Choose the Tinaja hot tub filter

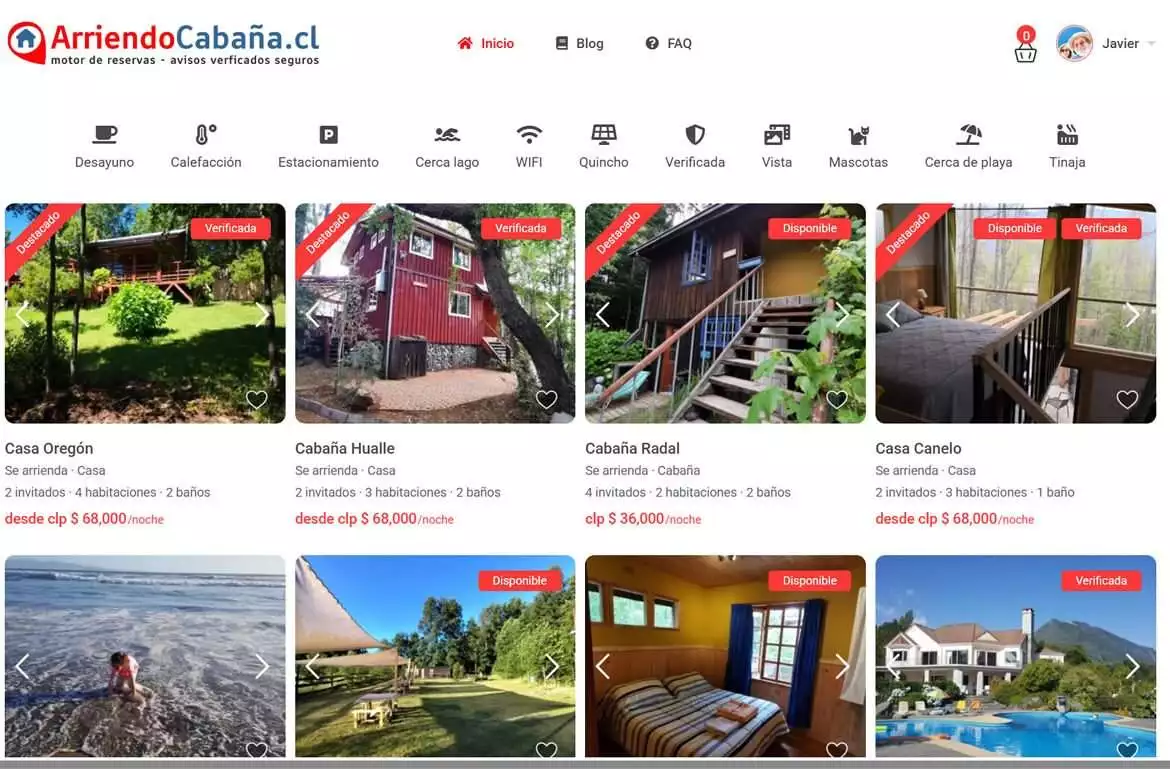(x=1067, y=146)
